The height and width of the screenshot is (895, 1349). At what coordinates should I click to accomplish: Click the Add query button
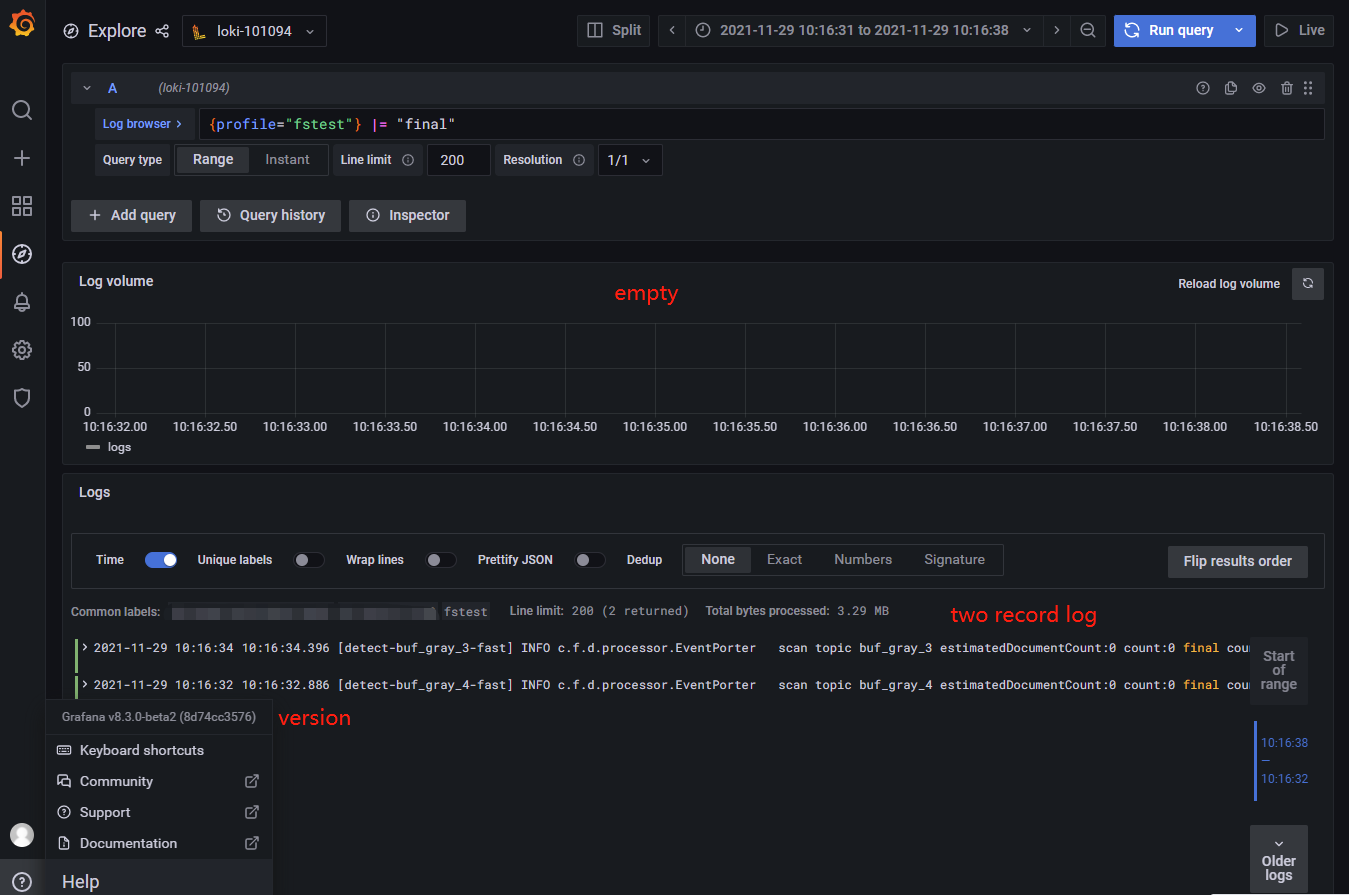[131, 215]
